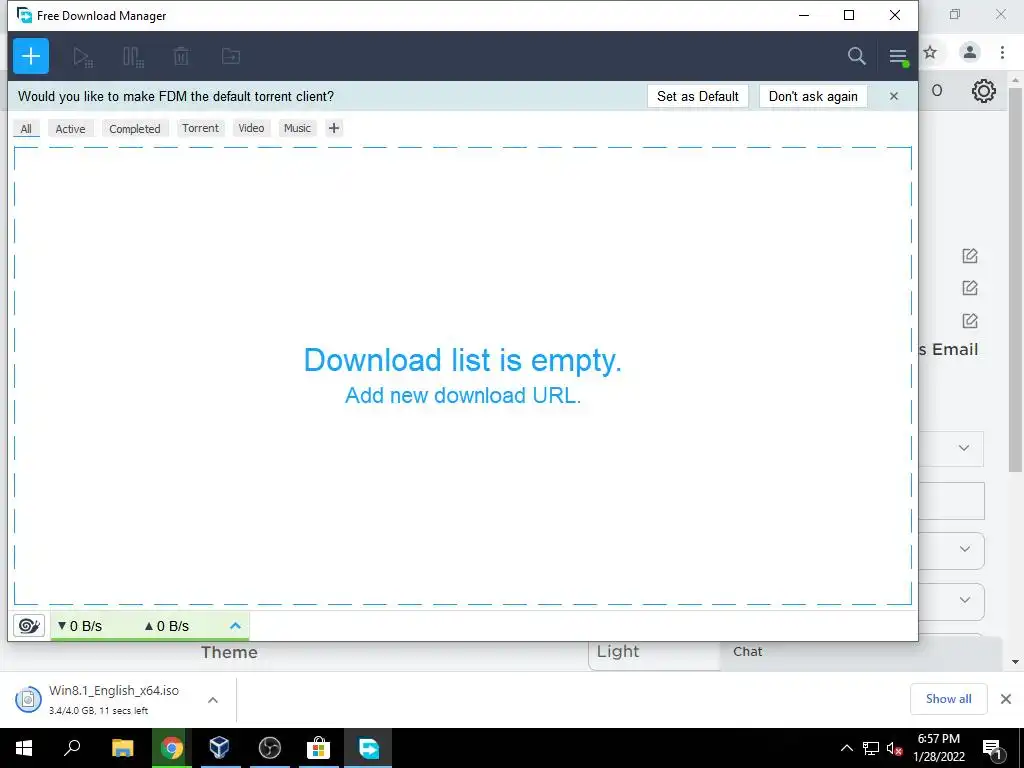The width and height of the screenshot is (1024, 768).
Task: Switch to the Completed tab
Action: 135,129
